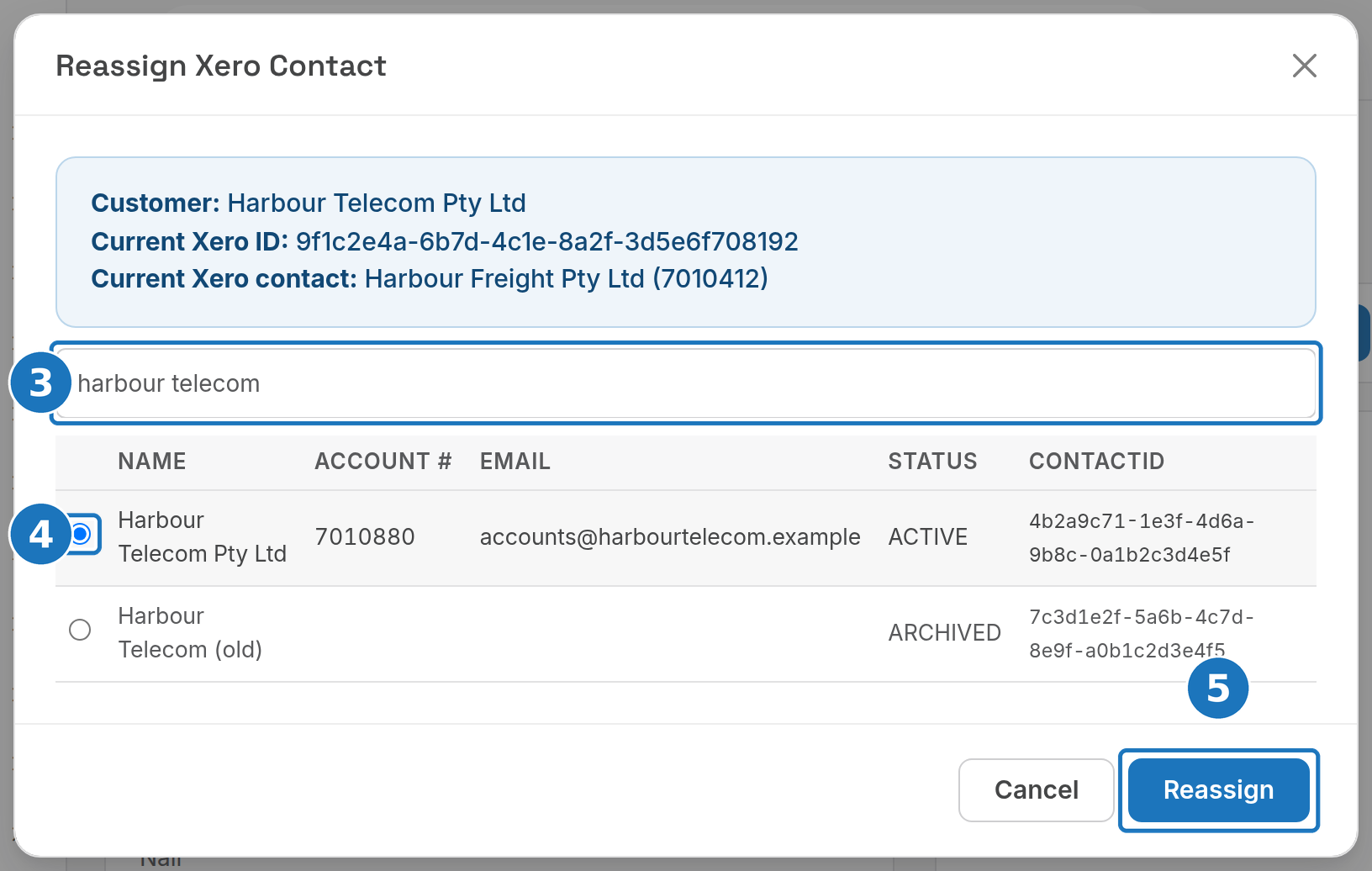Image resolution: width=1372 pixels, height=871 pixels.
Task: Click contact ID starting with 7c3d1e2f
Action: [x=1142, y=634]
